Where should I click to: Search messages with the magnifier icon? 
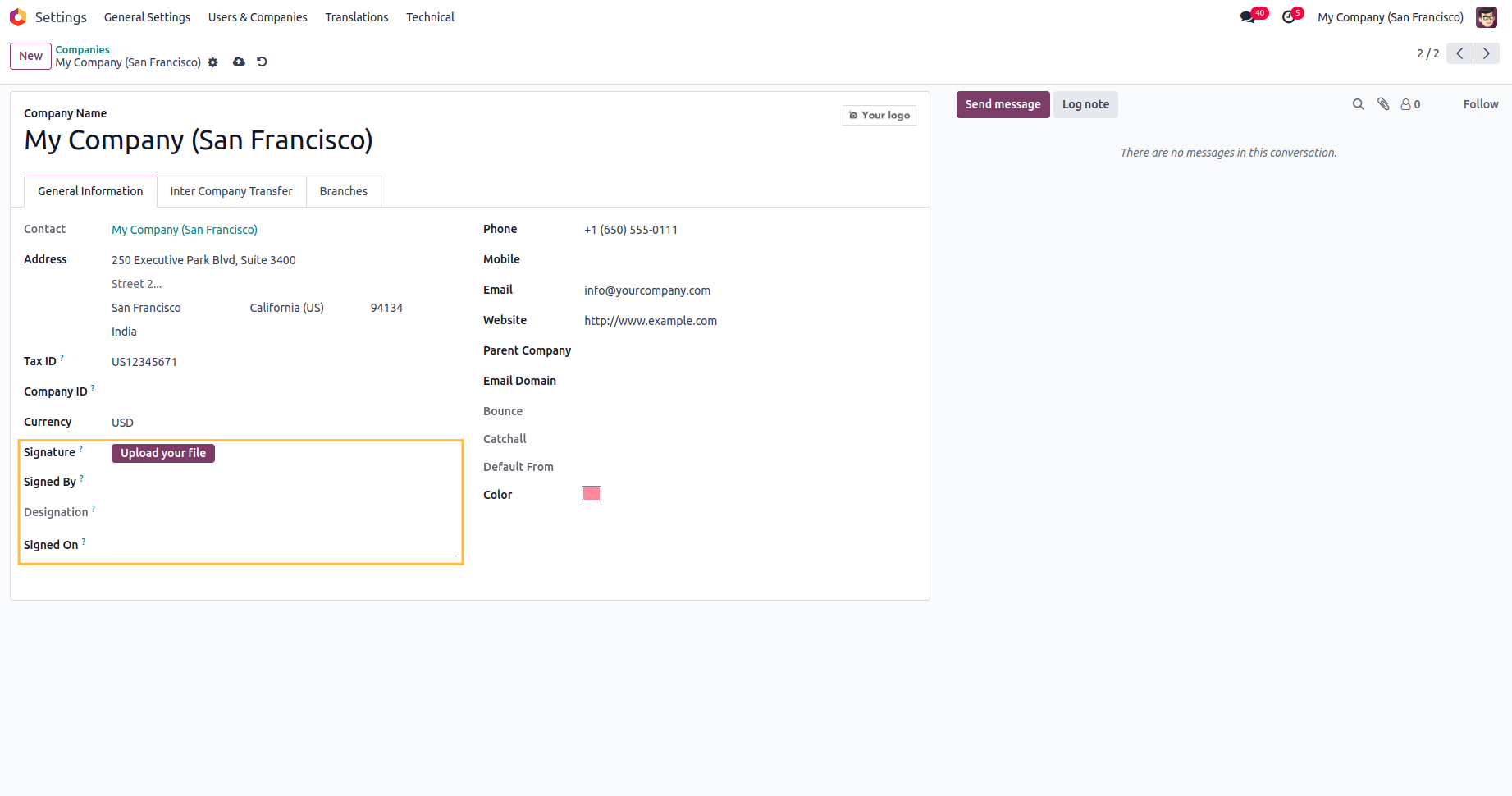pyautogui.click(x=1359, y=104)
